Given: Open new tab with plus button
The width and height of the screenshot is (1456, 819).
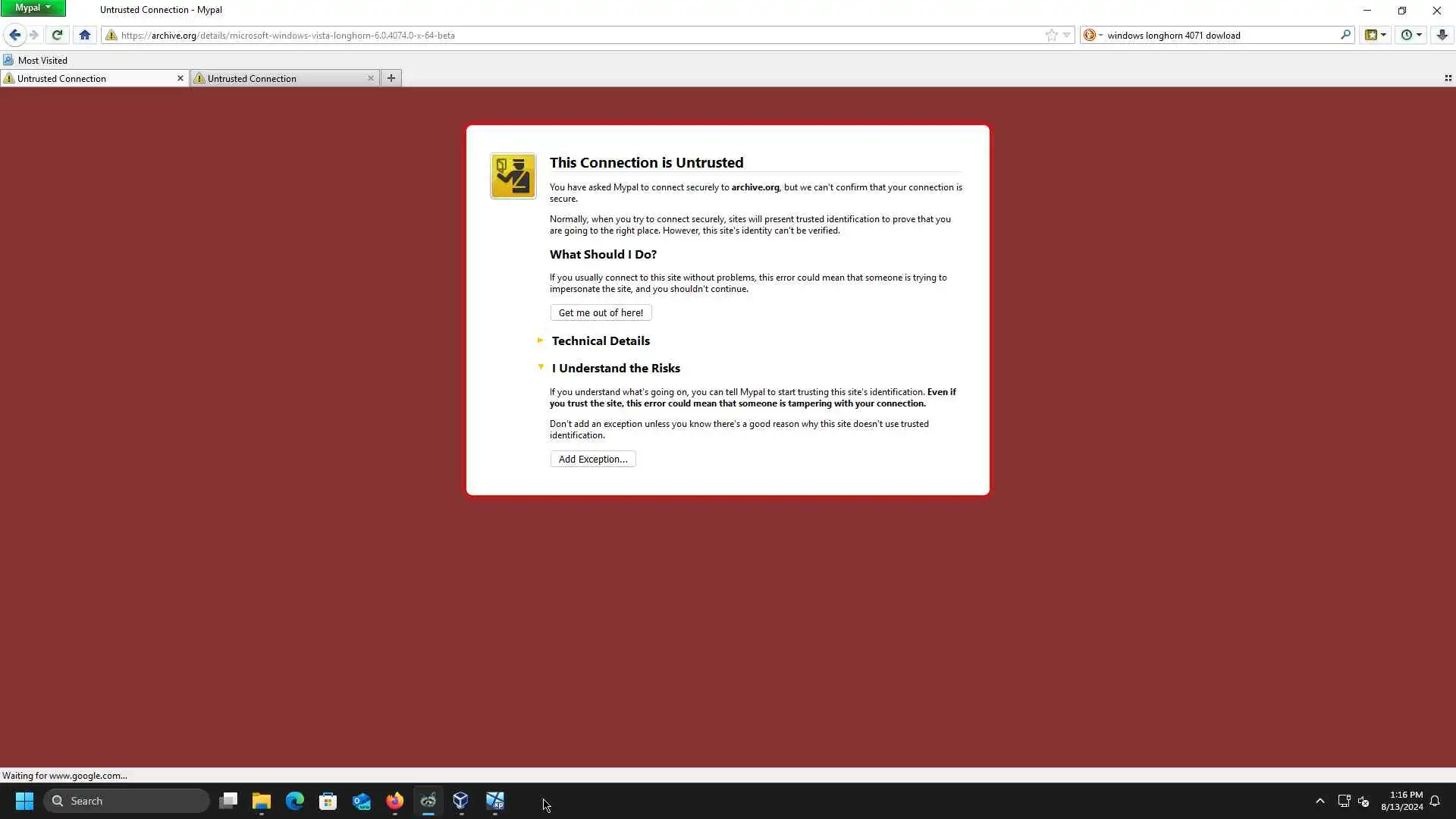Looking at the screenshot, I should click(x=391, y=78).
